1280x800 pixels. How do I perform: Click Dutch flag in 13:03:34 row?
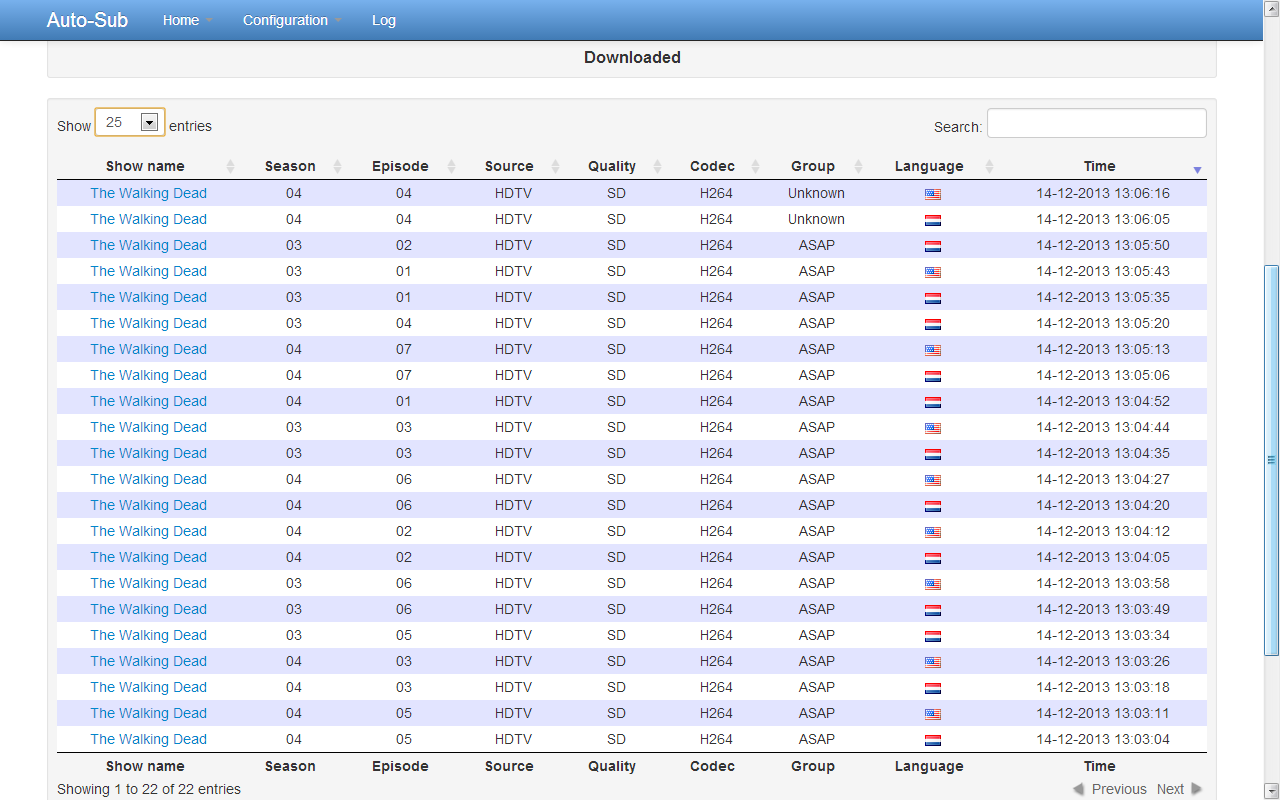click(x=933, y=636)
